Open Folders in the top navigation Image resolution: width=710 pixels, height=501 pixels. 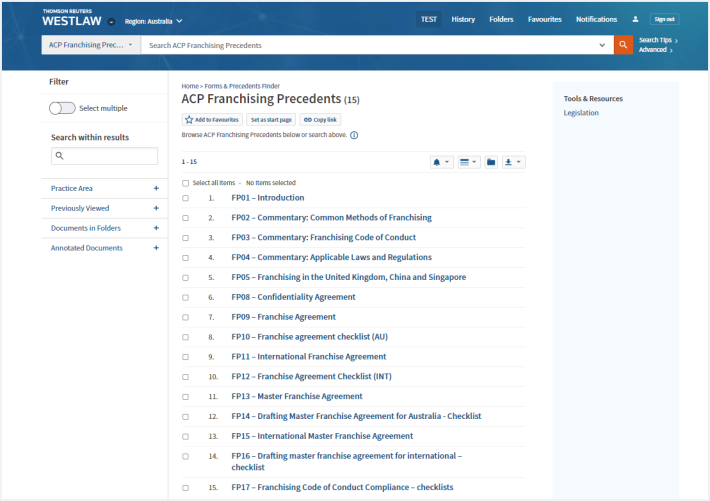coord(501,19)
